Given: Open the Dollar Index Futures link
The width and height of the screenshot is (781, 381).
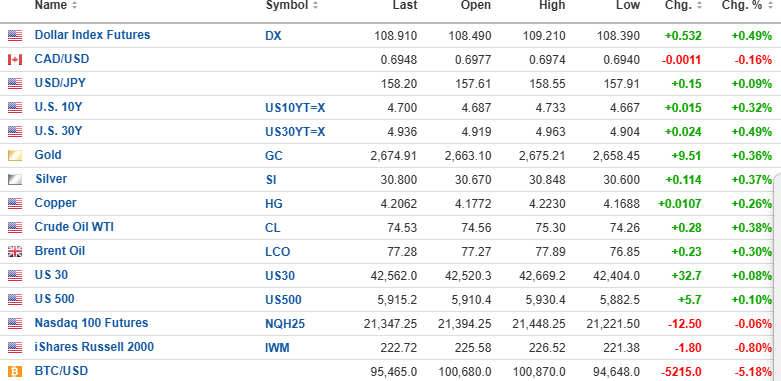Looking at the screenshot, I should 92,35.
